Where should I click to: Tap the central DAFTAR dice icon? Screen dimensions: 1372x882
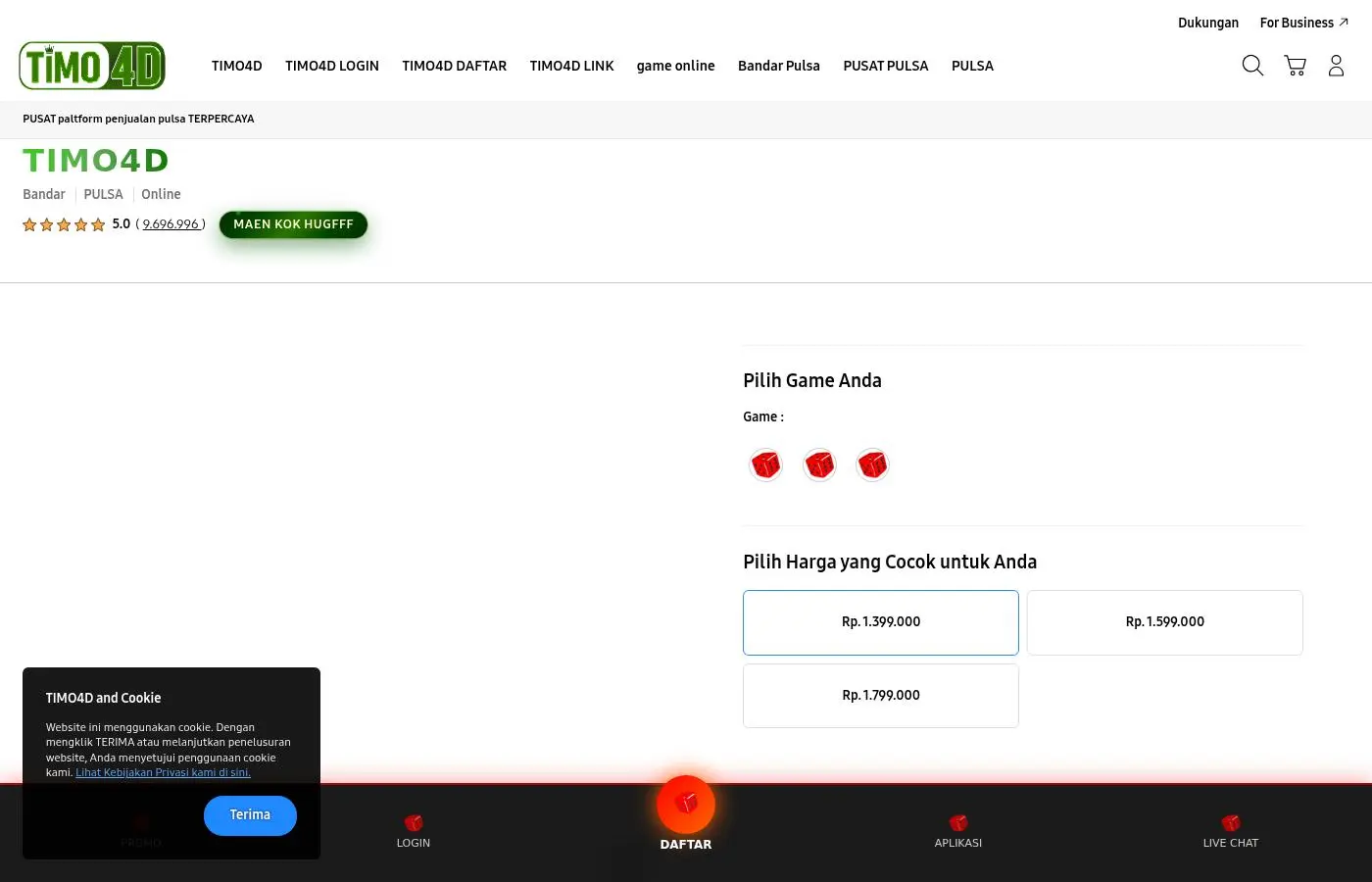[x=686, y=805]
